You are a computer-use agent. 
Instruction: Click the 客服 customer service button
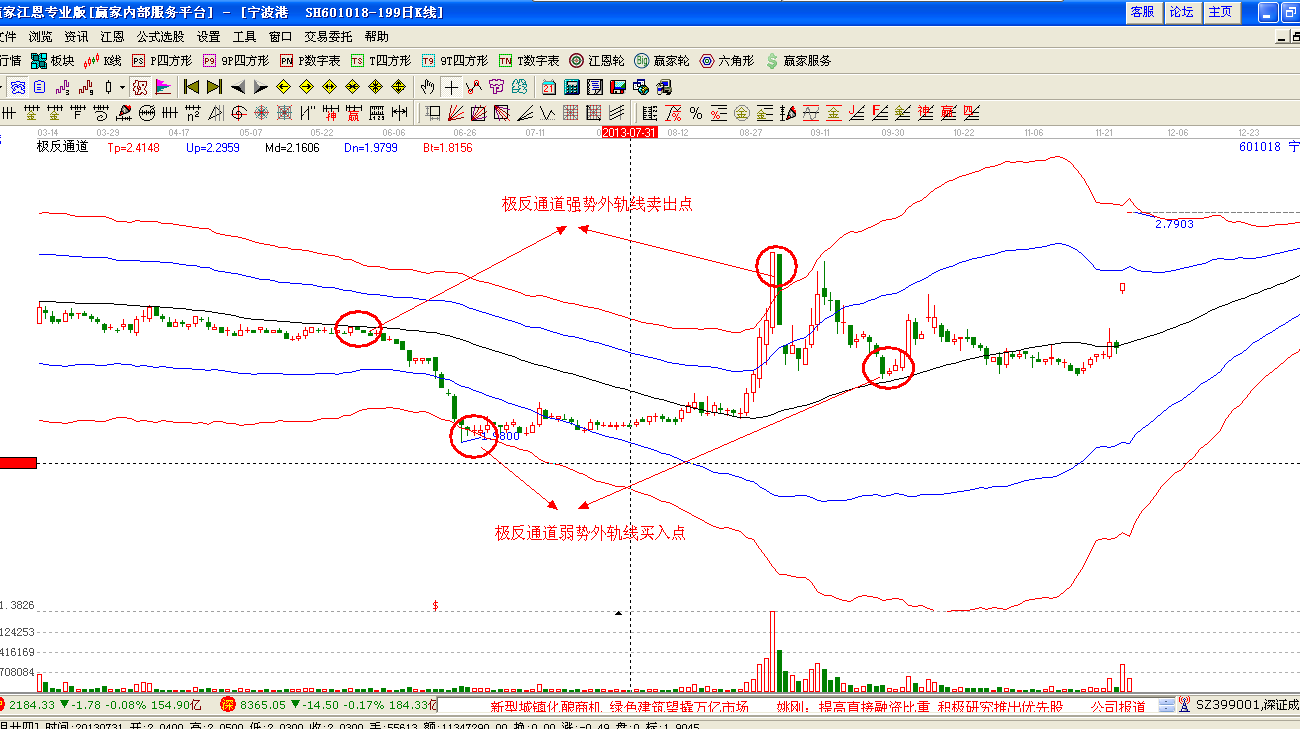pyautogui.click(x=1142, y=12)
